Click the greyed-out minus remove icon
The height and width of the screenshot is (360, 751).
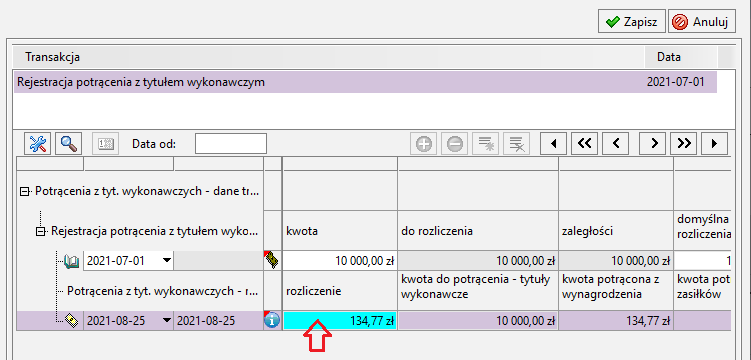[455, 144]
